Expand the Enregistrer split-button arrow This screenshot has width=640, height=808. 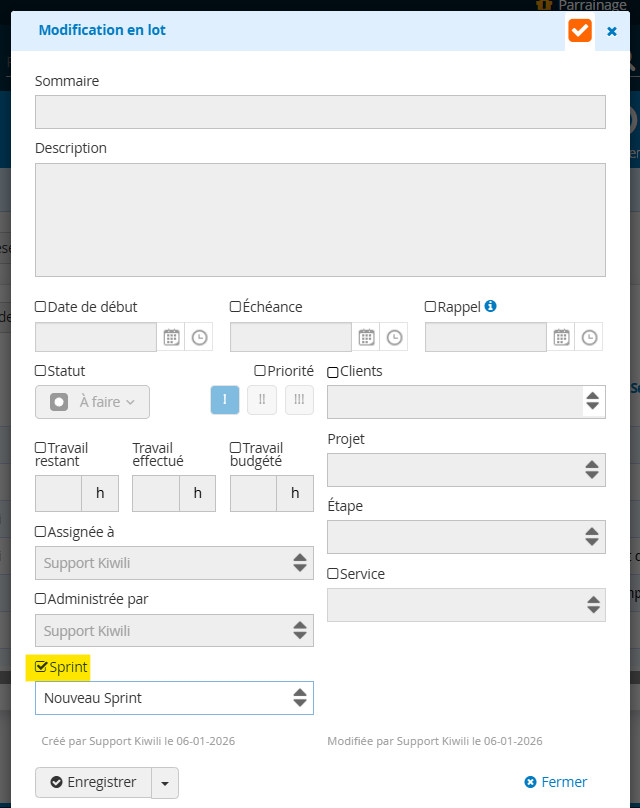click(x=165, y=782)
